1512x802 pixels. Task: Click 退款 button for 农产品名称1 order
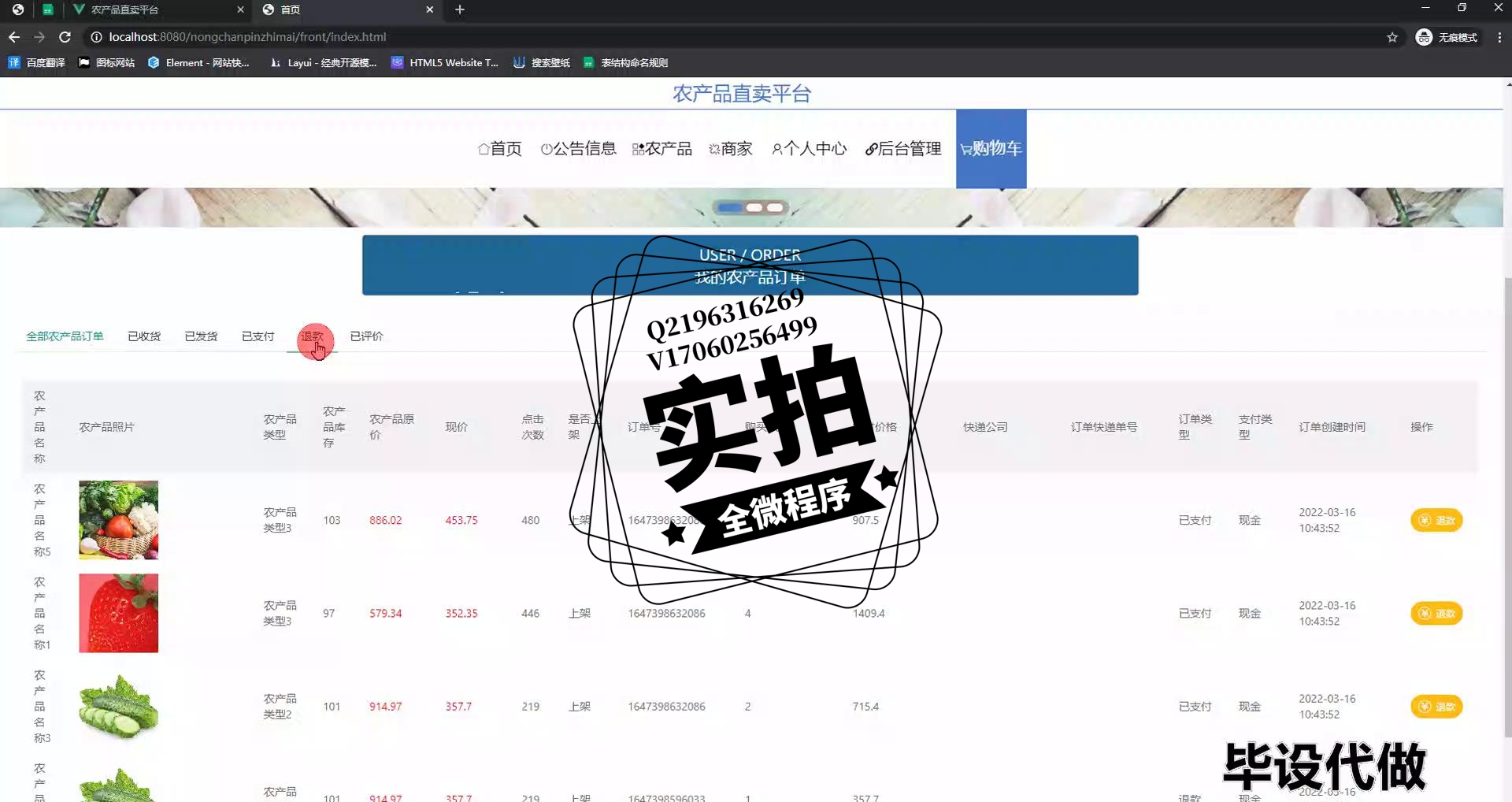click(x=1436, y=614)
